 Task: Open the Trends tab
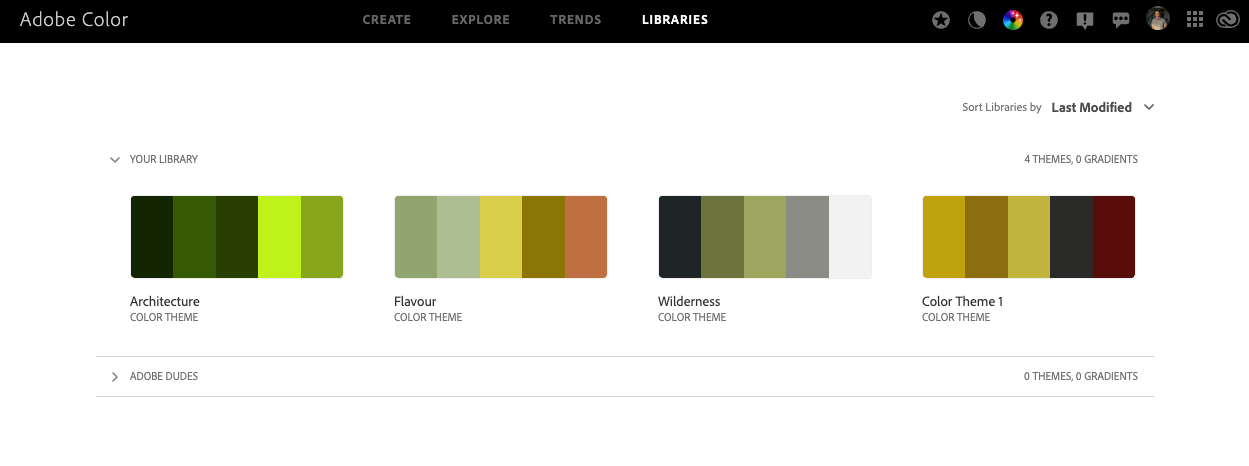click(576, 20)
